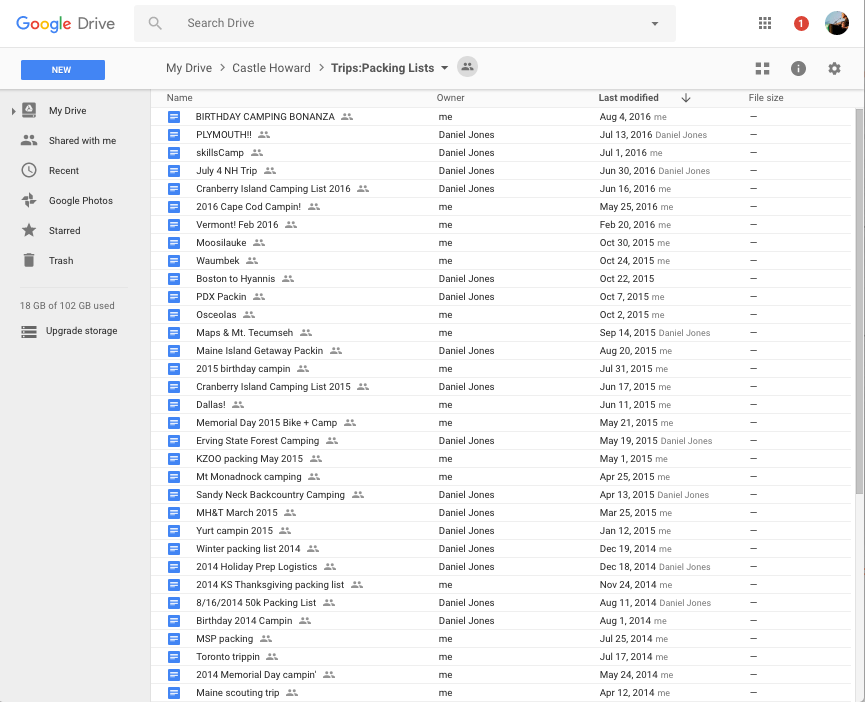Toggle Last modified sort direction arrow
Viewport: 865px width, 702px height.
pos(686,98)
